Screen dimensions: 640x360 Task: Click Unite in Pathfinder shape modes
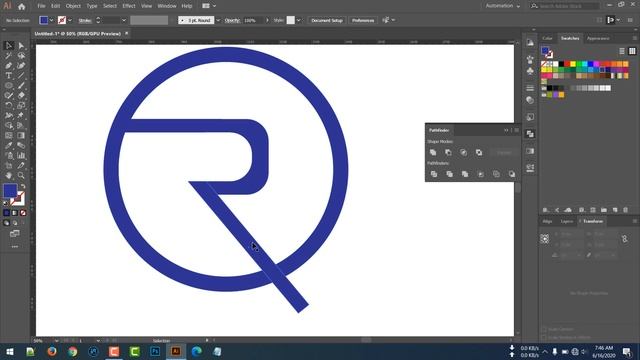(x=433, y=152)
